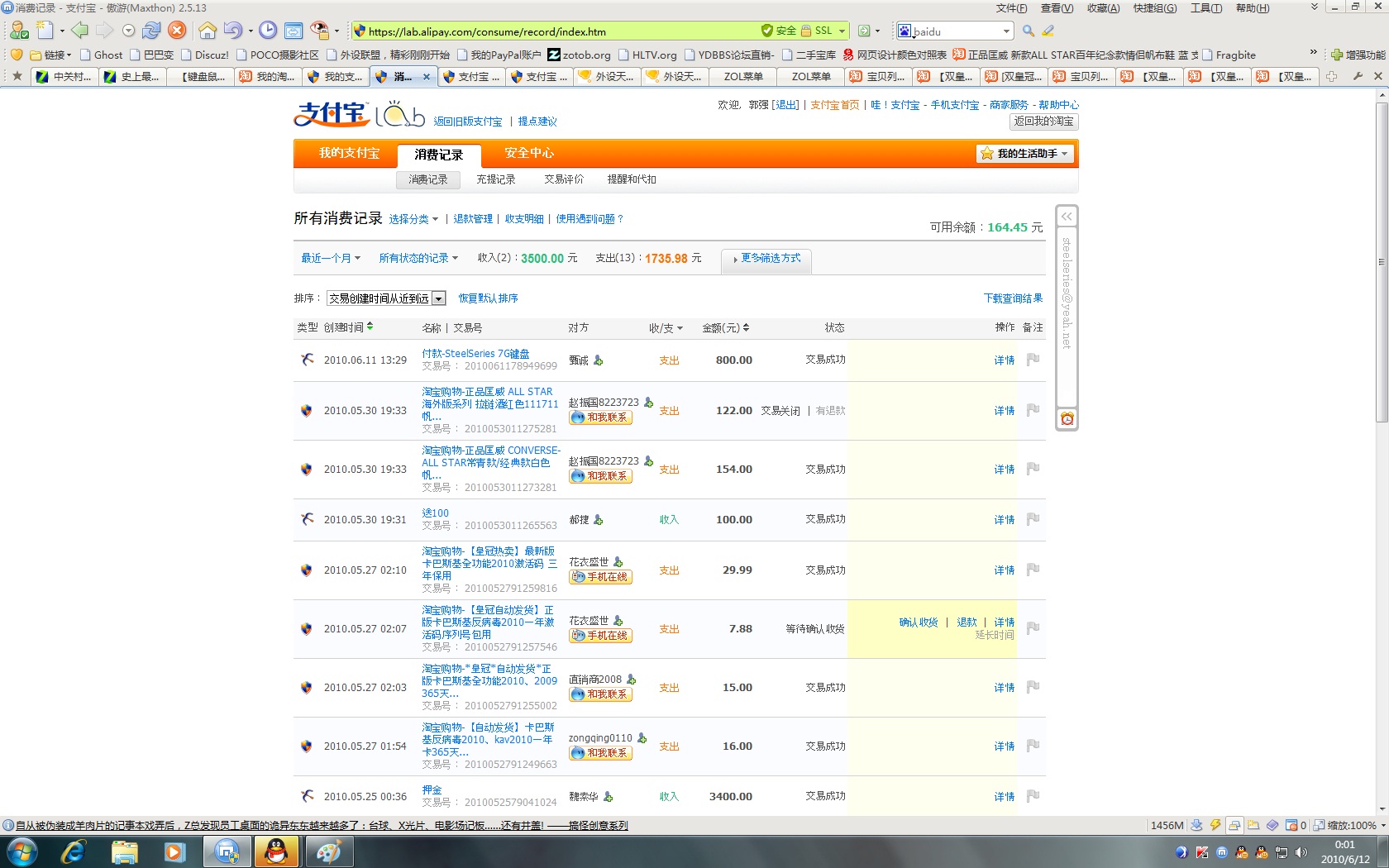Screen dimensions: 1389x868
Task: Click 和我联系 chat badge for 直销商2008
Action: 600,694
